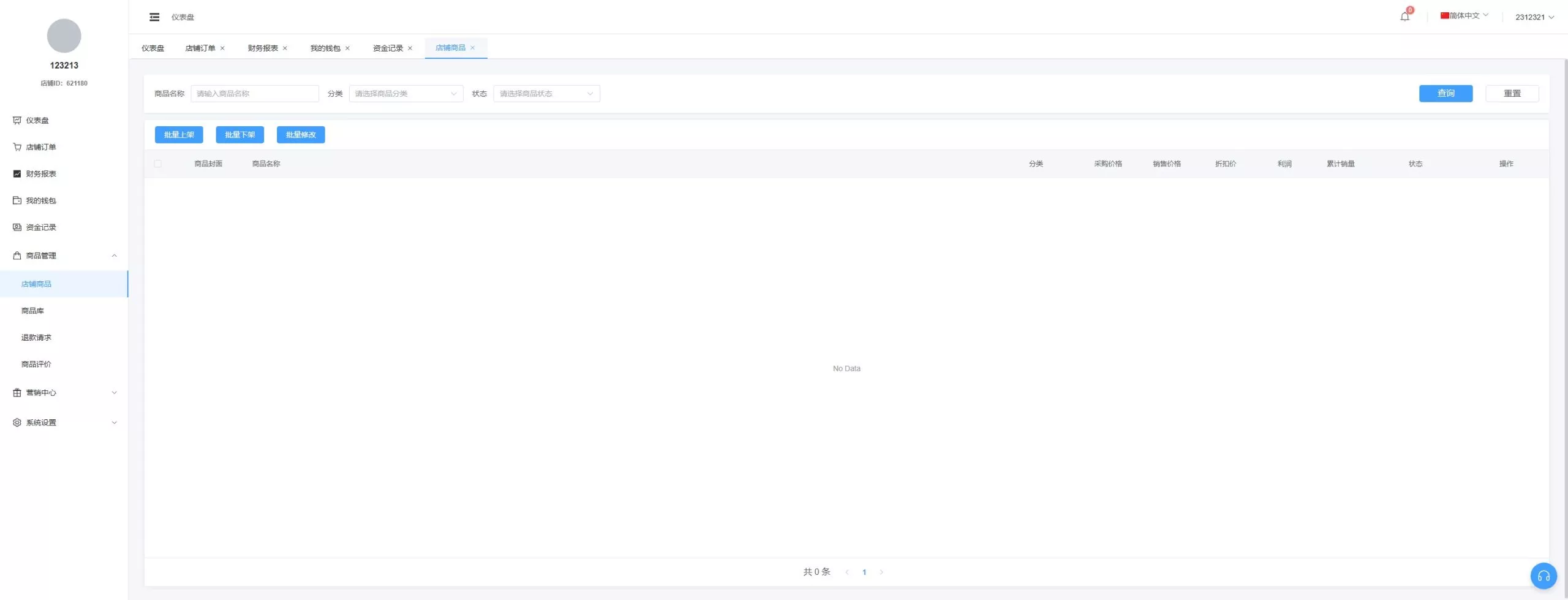Open the 状态 product status dropdown

(x=546, y=94)
